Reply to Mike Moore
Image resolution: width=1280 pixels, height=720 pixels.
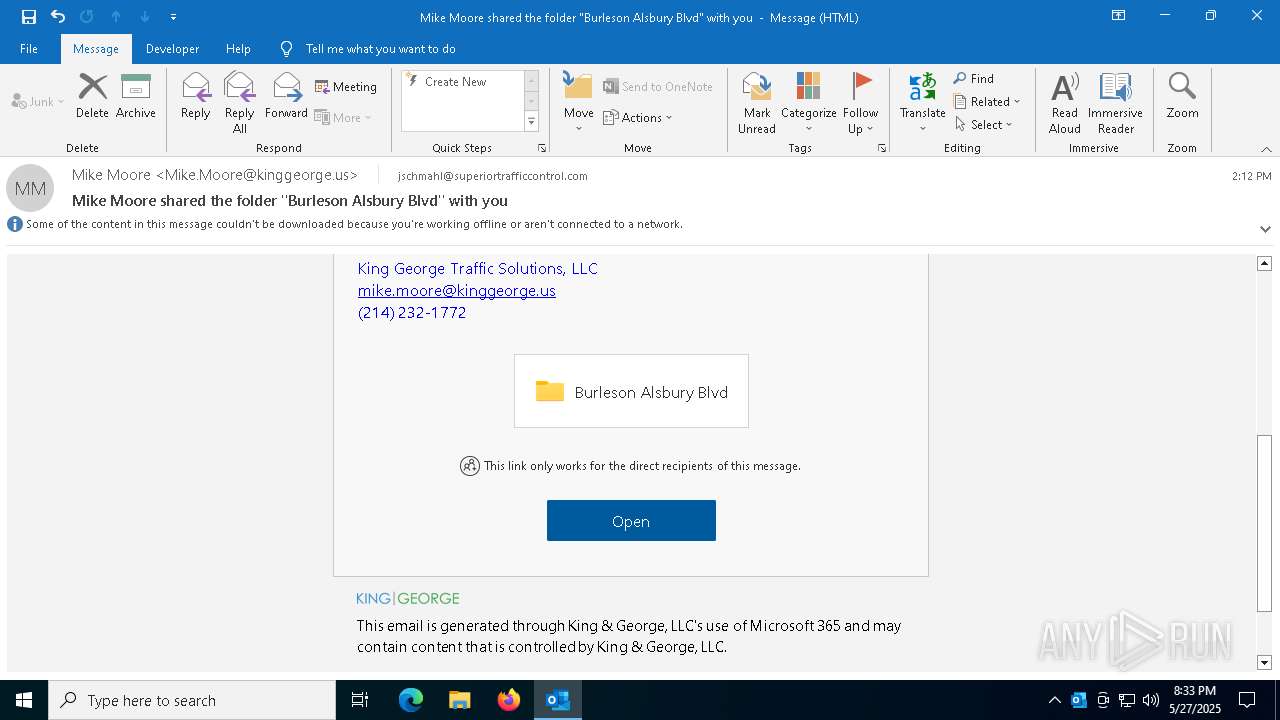[x=196, y=96]
